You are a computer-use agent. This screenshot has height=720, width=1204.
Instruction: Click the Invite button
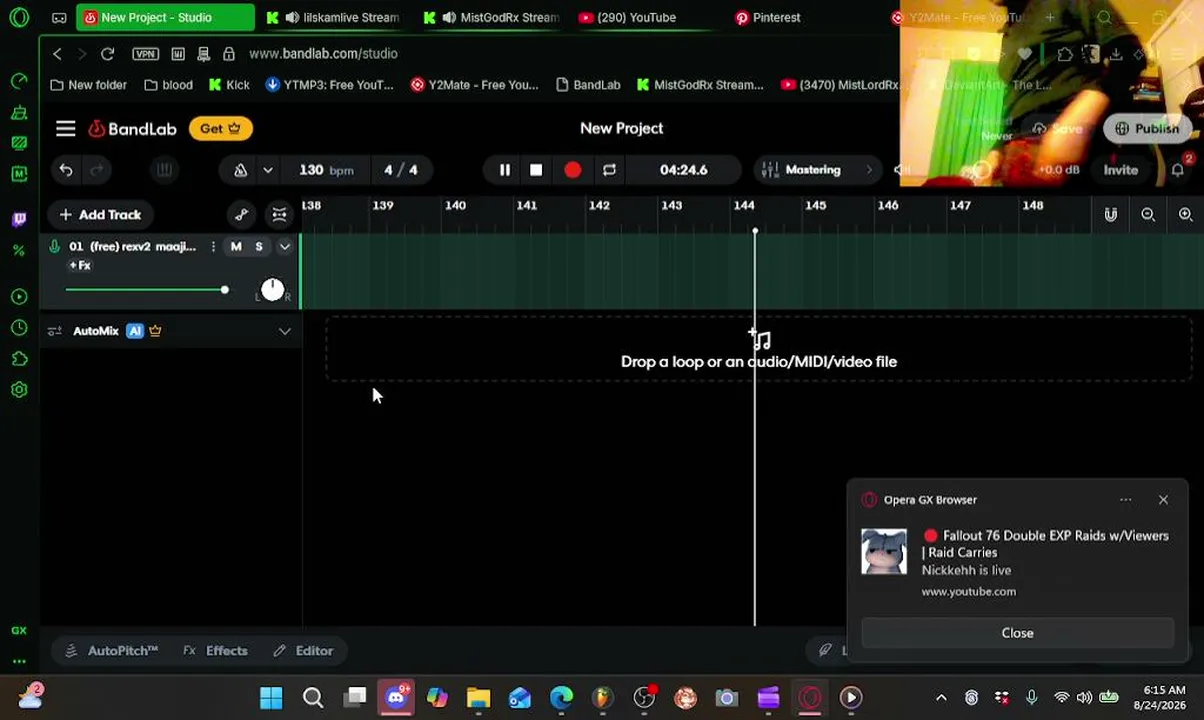[x=1121, y=170]
